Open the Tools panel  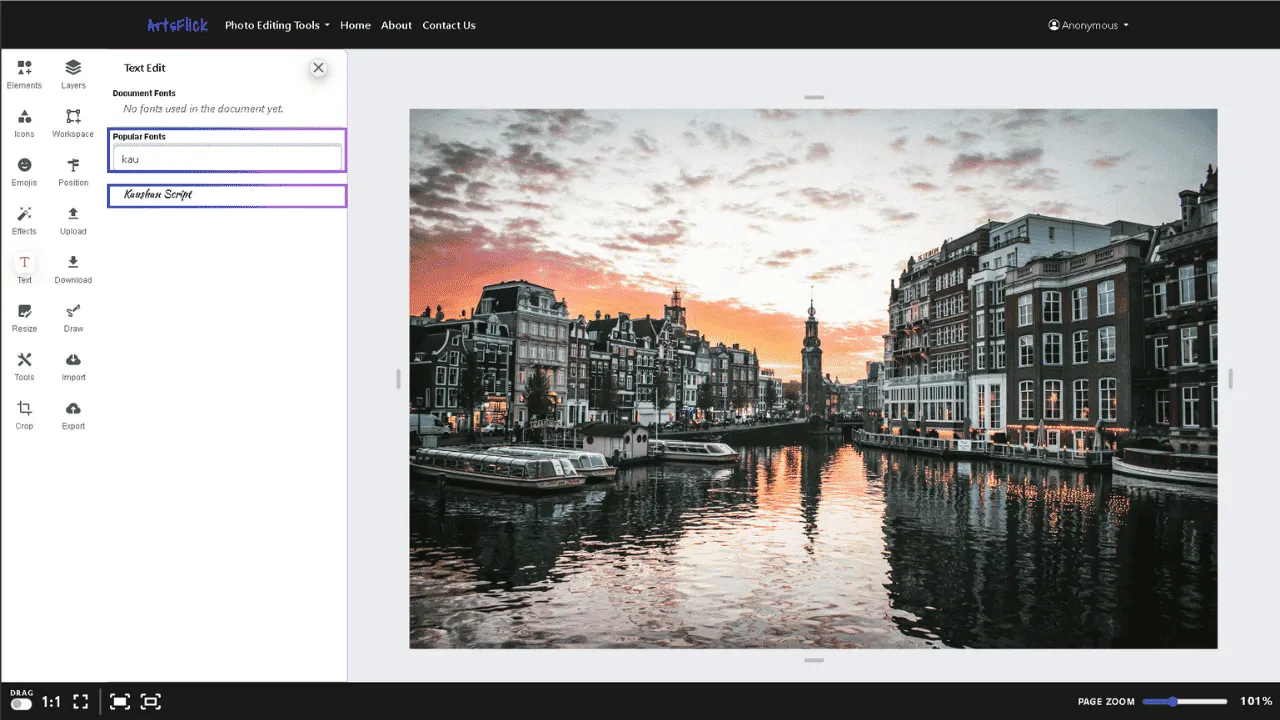[24, 366]
